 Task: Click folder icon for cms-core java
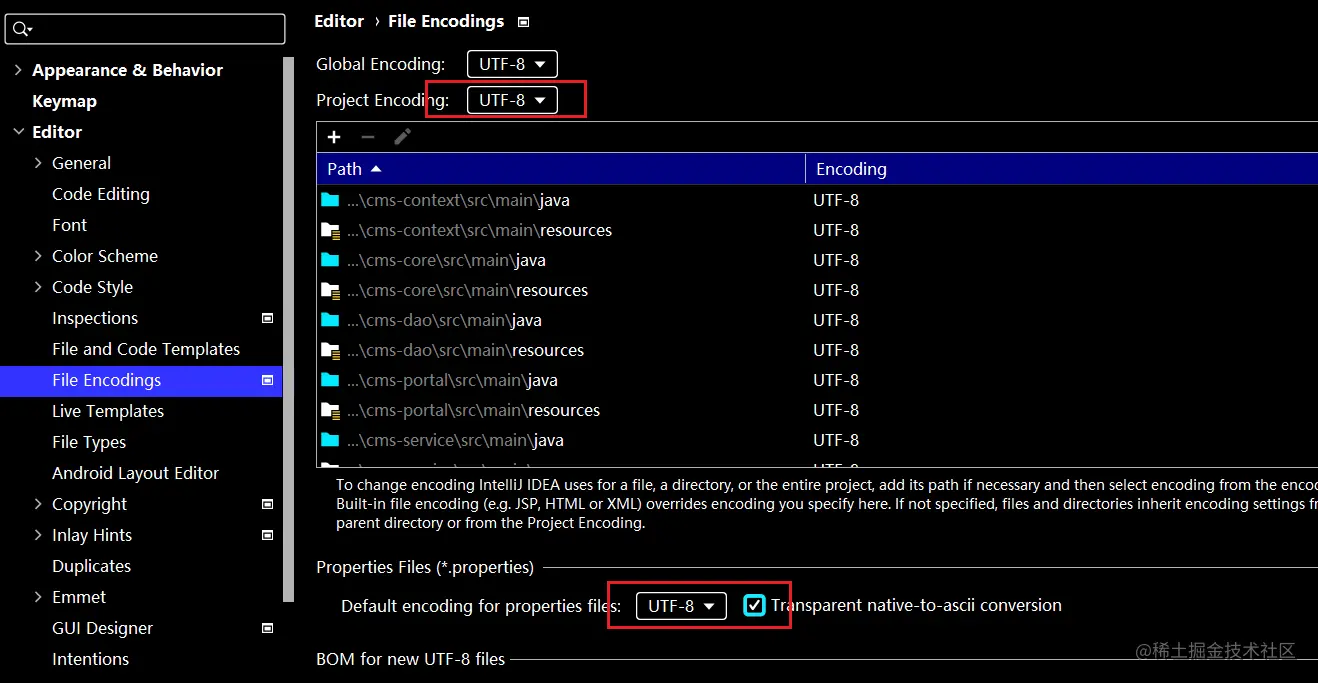point(330,260)
